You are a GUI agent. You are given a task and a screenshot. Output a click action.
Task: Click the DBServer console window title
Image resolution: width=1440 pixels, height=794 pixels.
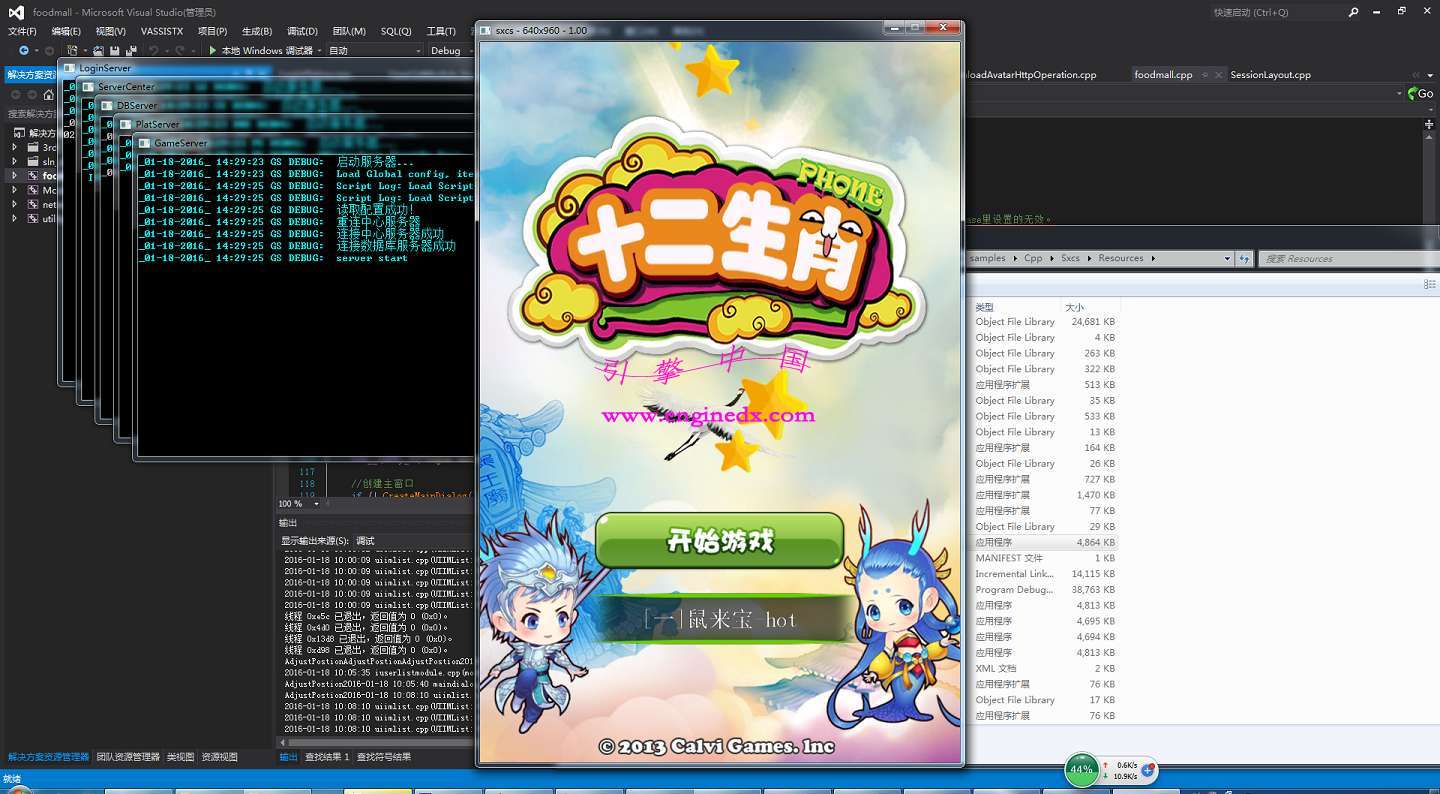point(136,105)
